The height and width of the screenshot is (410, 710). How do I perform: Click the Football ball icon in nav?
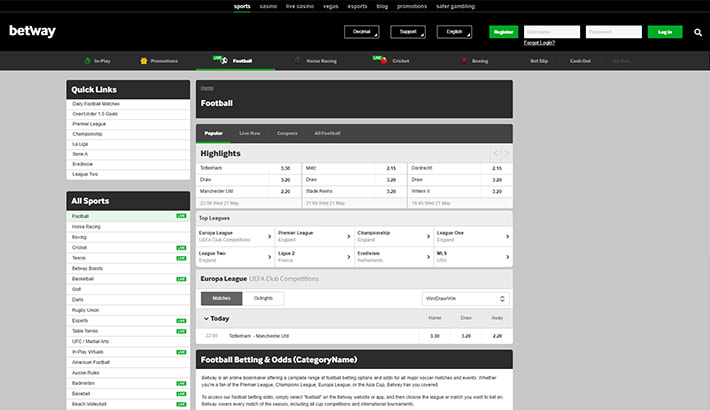point(224,60)
